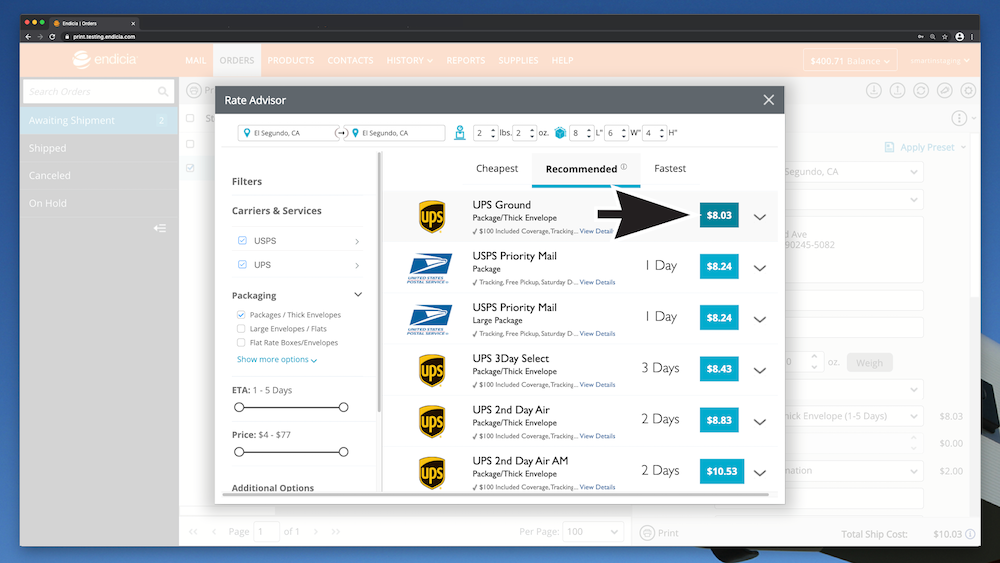Reload the page with the browser refresh icon

tap(52, 36)
